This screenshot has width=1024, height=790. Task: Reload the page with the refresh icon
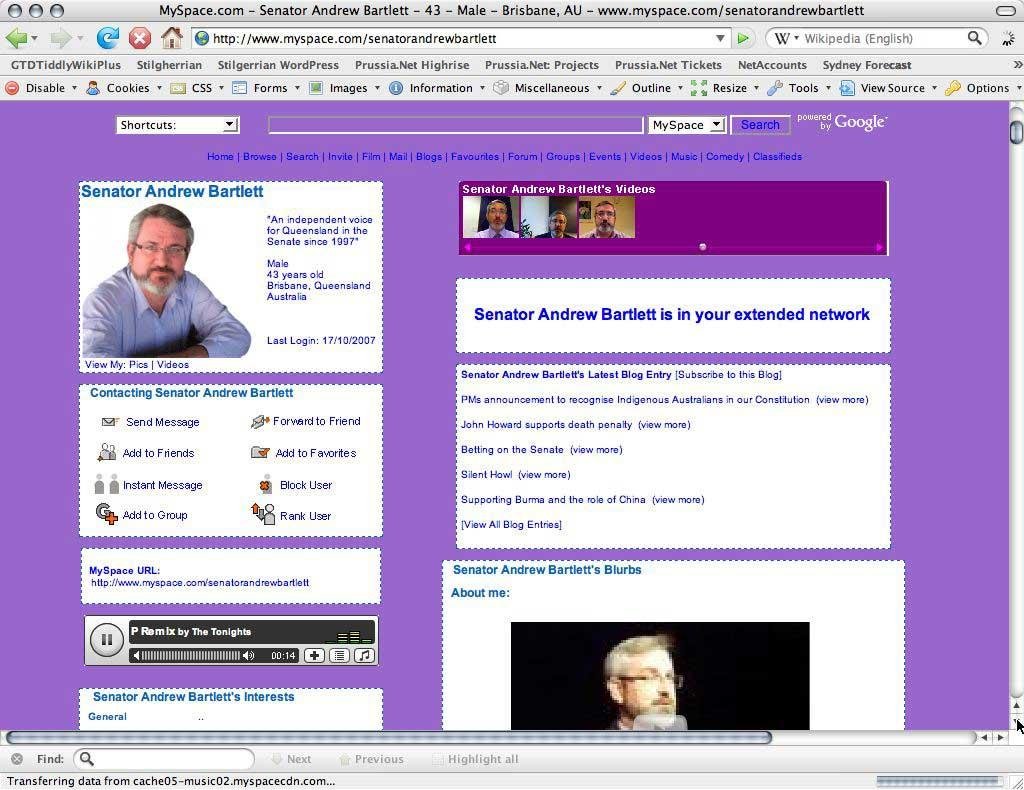pyautogui.click(x=107, y=39)
